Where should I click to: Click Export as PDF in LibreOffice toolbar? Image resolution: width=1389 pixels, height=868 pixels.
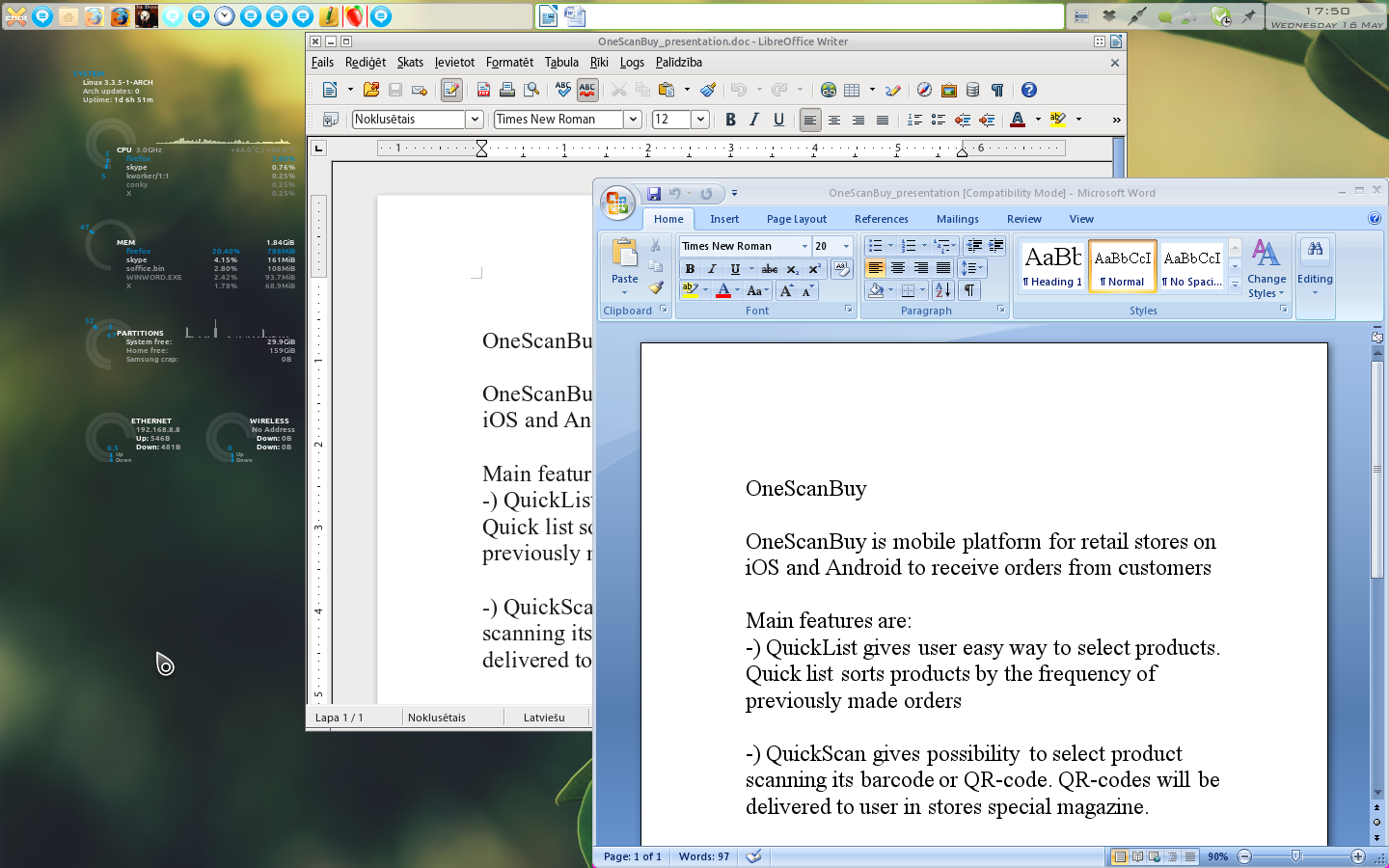click(x=483, y=90)
